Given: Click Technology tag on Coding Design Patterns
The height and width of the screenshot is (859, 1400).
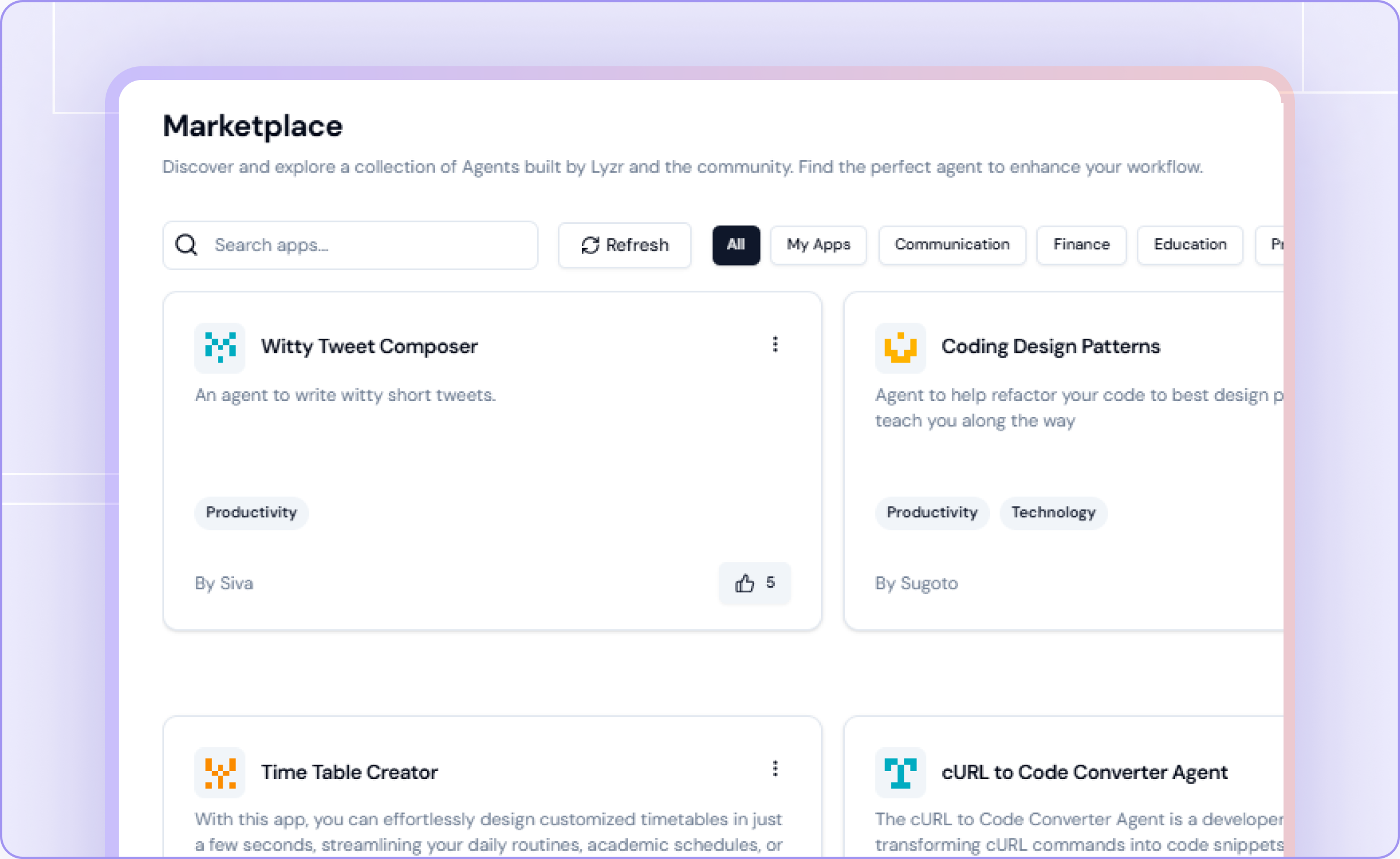Looking at the screenshot, I should tap(1053, 512).
